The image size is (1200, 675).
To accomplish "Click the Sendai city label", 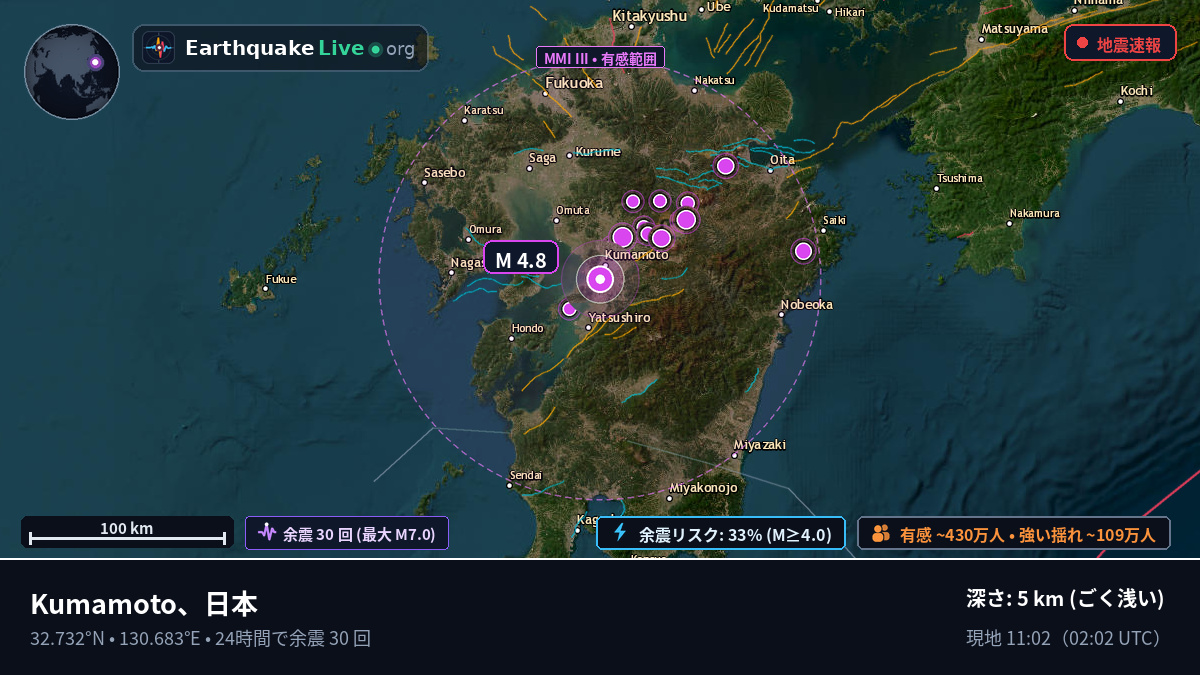I will coord(525,475).
